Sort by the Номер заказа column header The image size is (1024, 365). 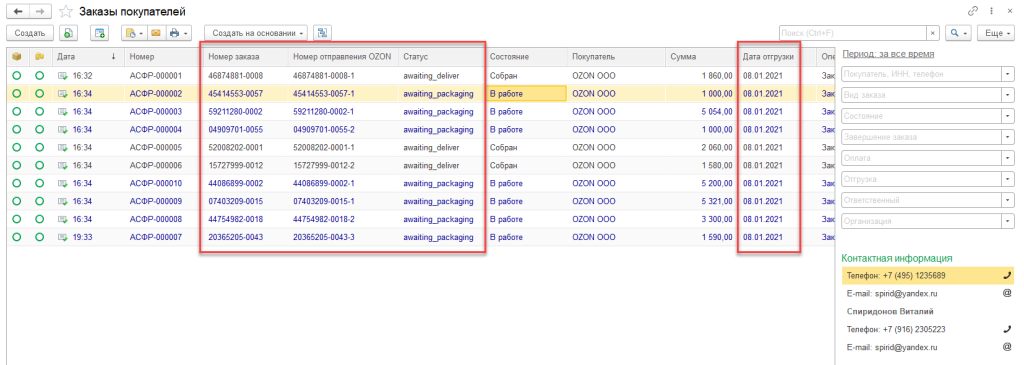(245, 57)
